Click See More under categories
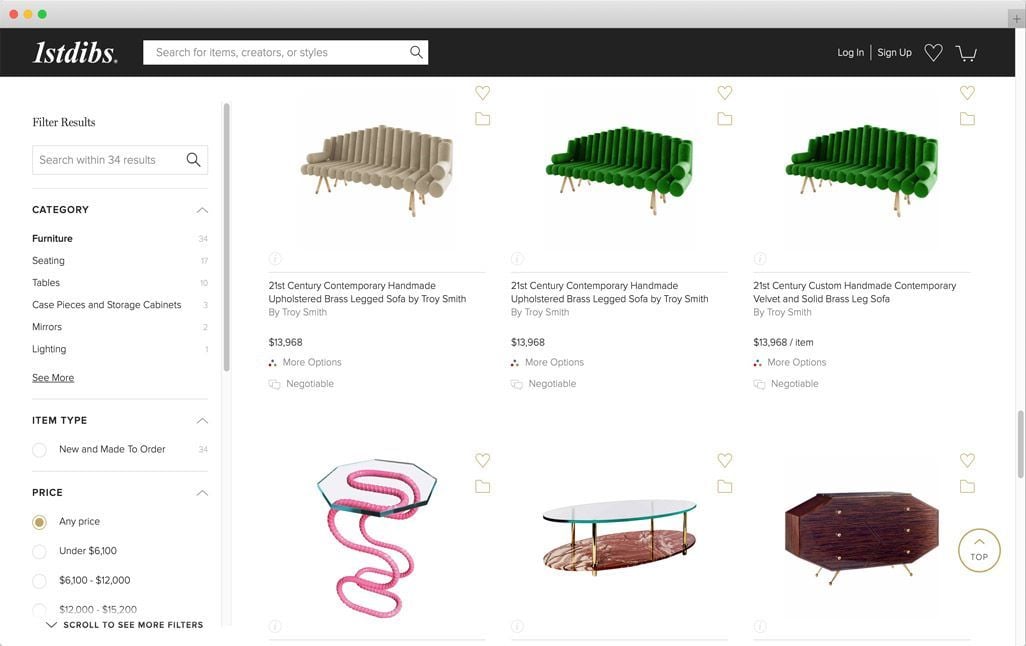Screen dimensions: 1026x646 (x=52, y=377)
